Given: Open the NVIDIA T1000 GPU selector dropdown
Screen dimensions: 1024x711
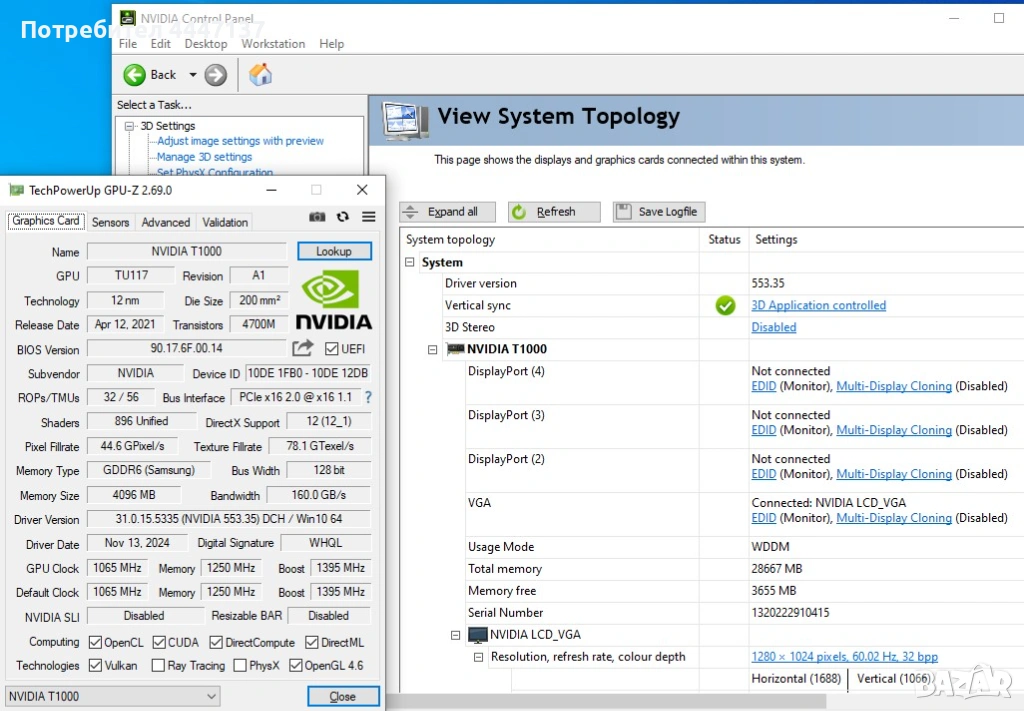Looking at the screenshot, I should [x=113, y=696].
